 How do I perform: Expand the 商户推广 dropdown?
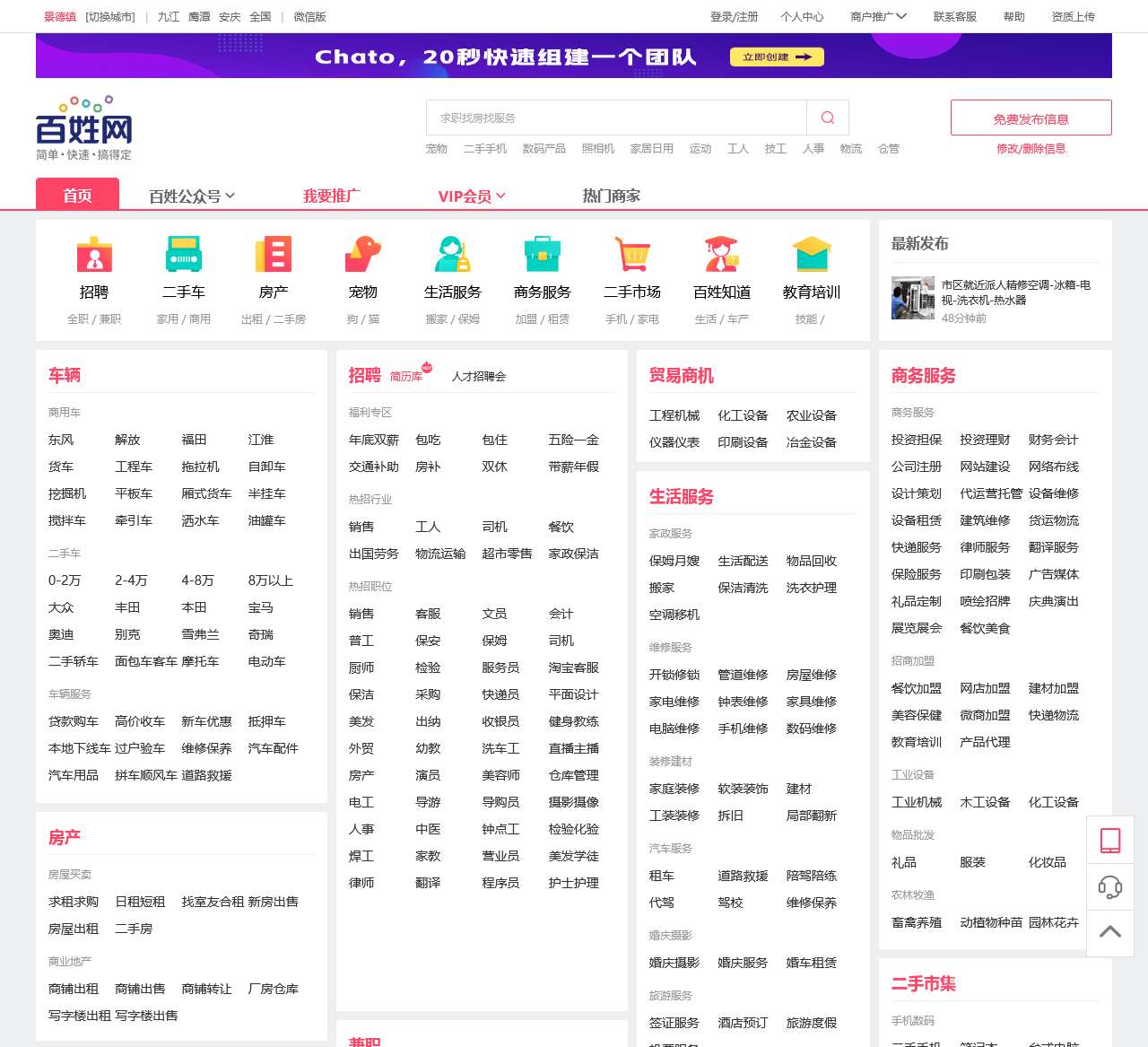click(x=874, y=15)
